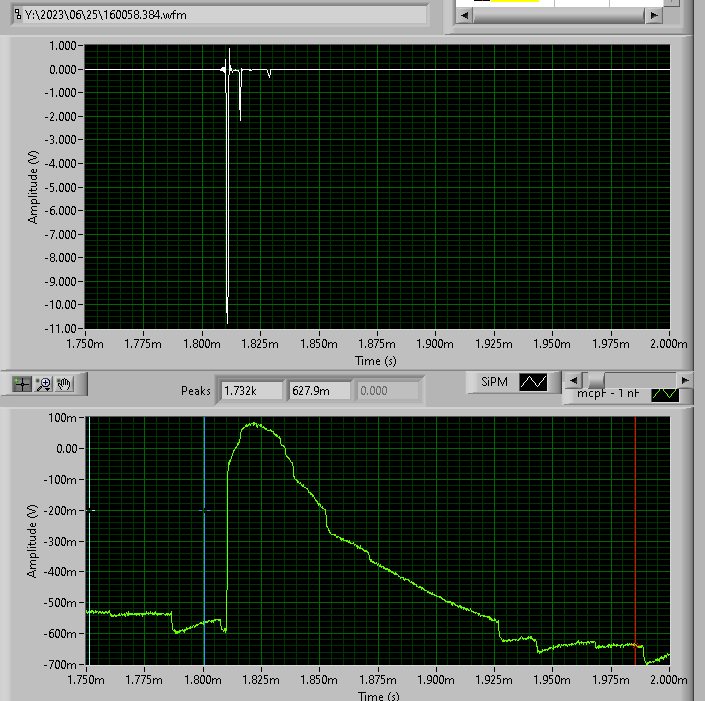Click left arrow of top horizontal scrollbar

[x=464, y=15]
